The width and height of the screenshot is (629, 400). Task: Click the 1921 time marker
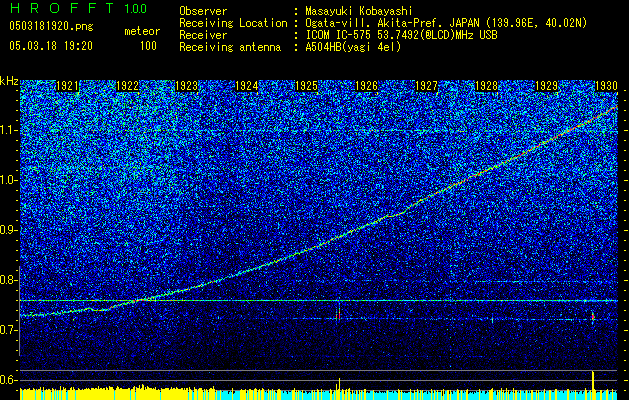[x=67, y=86]
